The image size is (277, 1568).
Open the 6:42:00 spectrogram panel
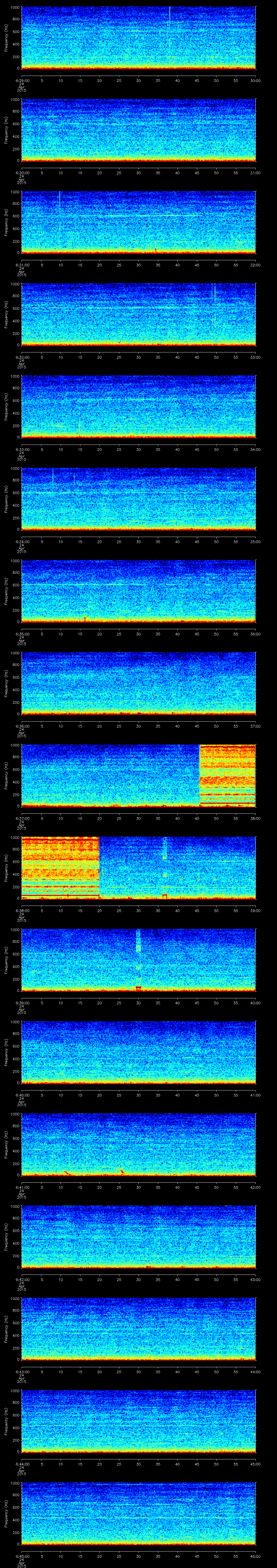pyautogui.click(x=138, y=1237)
